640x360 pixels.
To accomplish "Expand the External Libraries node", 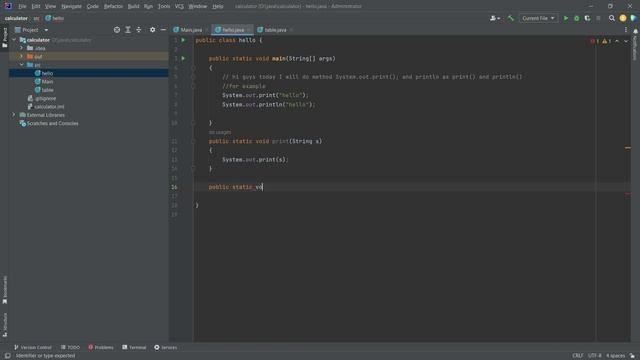I will pyautogui.click(x=14, y=115).
